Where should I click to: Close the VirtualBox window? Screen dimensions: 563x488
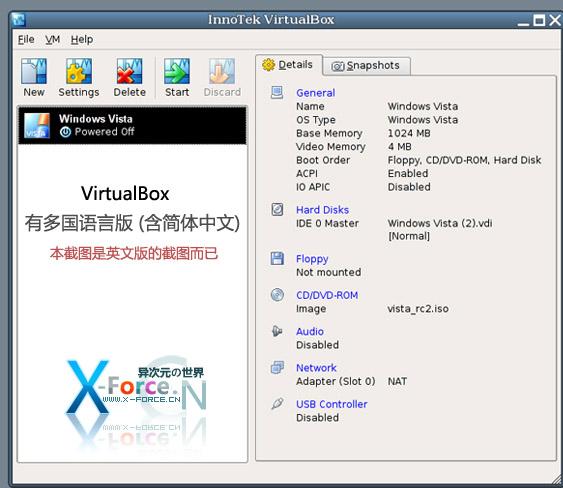pyautogui.click(x=555, y=20)
